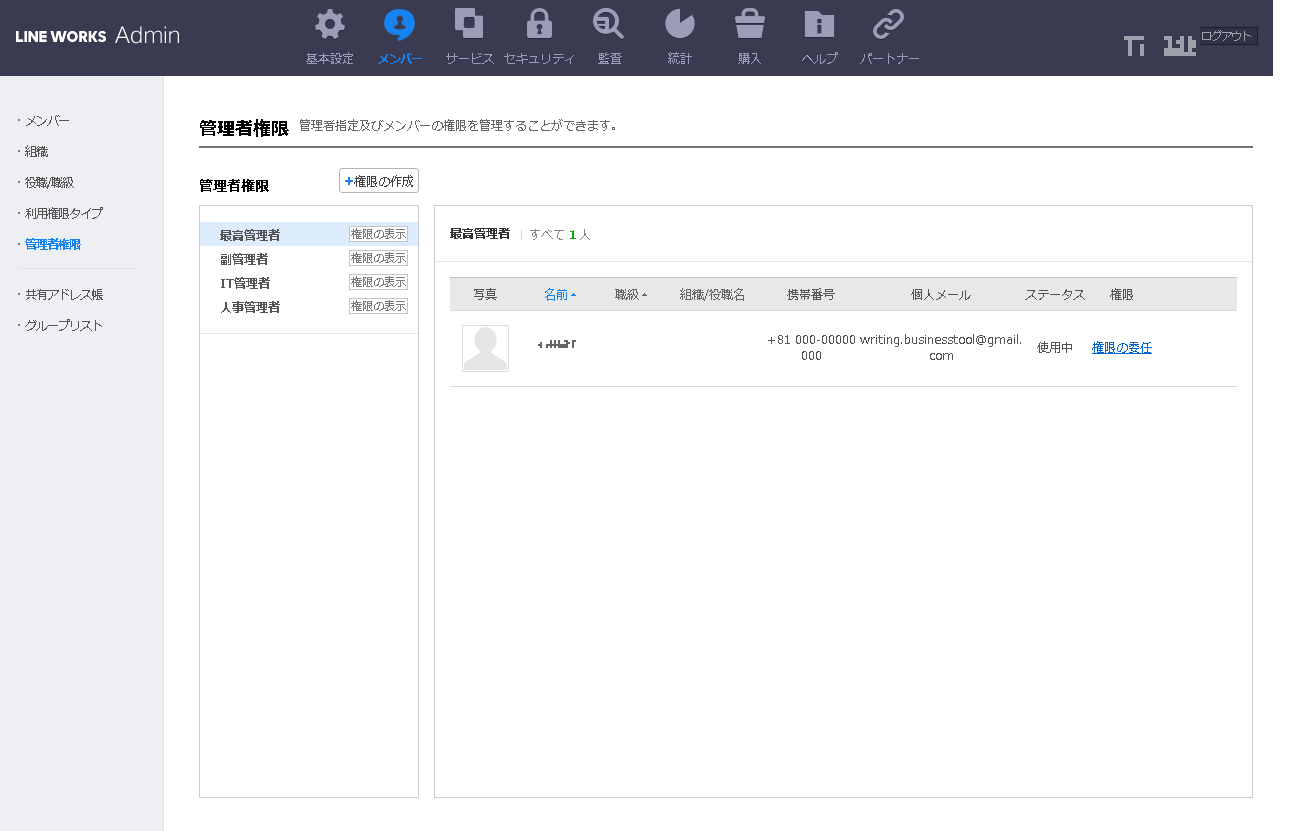
Task: Click the メンバー person icon
Action: tap(400, 24)
